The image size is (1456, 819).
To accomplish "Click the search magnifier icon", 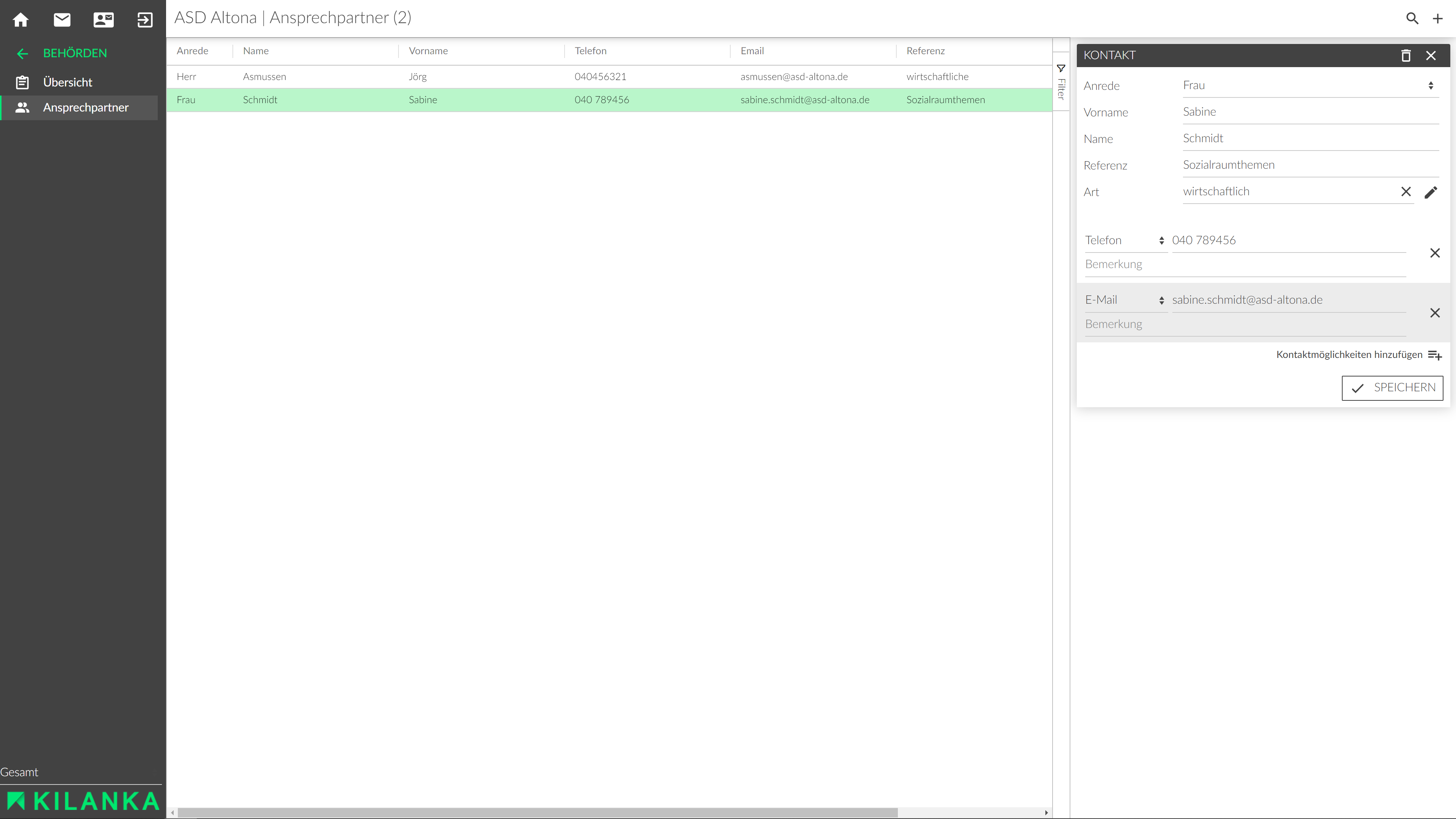I will [1412, 19].
